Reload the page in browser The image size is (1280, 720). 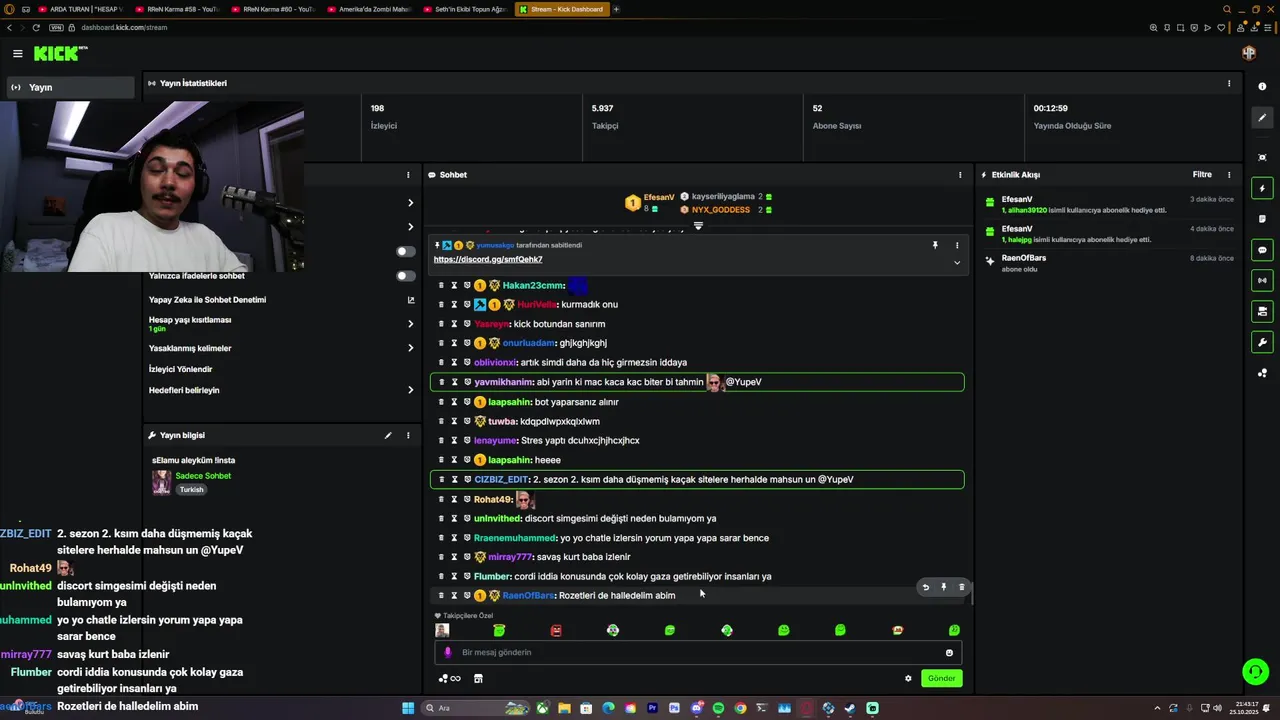click(x=36, y=28)
